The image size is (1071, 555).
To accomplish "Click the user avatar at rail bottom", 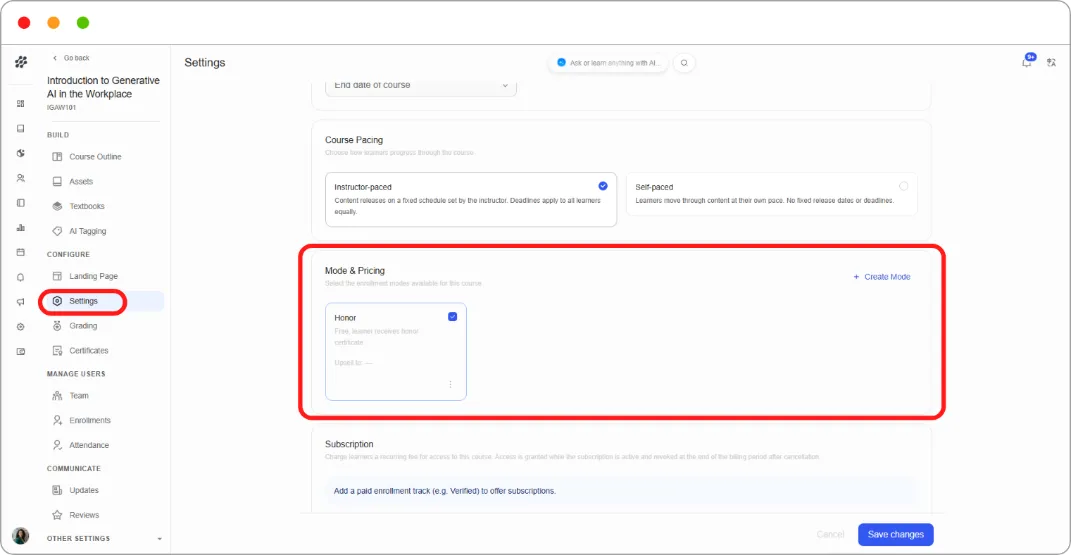I will click(x=20, y=536).
